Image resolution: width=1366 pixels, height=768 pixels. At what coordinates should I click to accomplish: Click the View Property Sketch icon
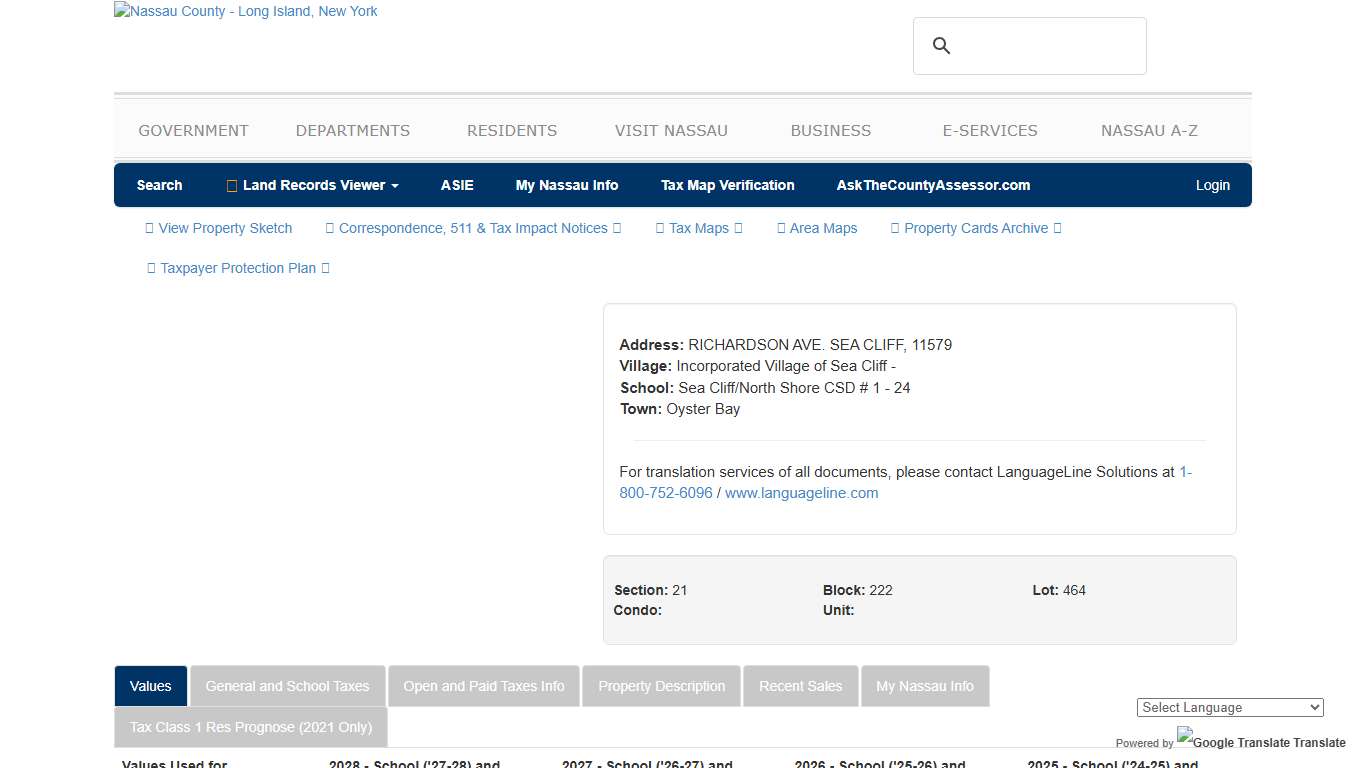point(150,228)
